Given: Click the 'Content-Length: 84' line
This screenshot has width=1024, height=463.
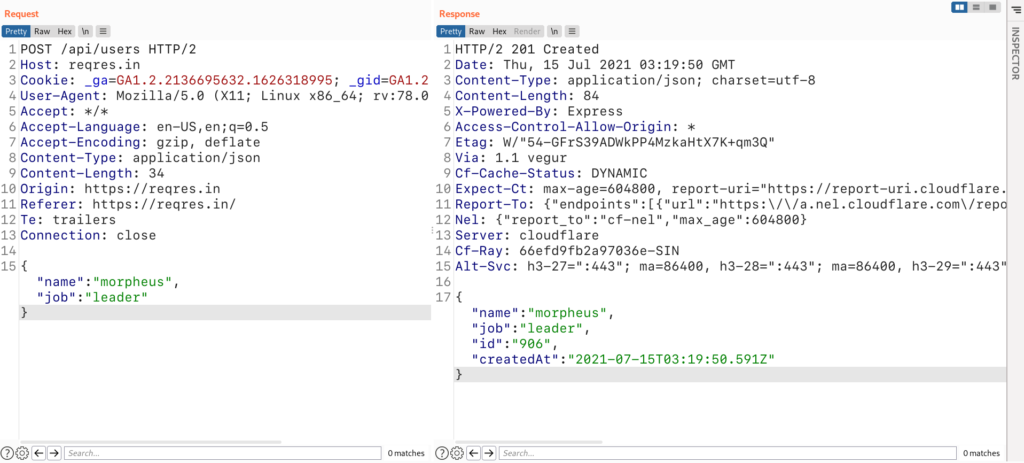Looking at the screenshot, I should (527, 96).
